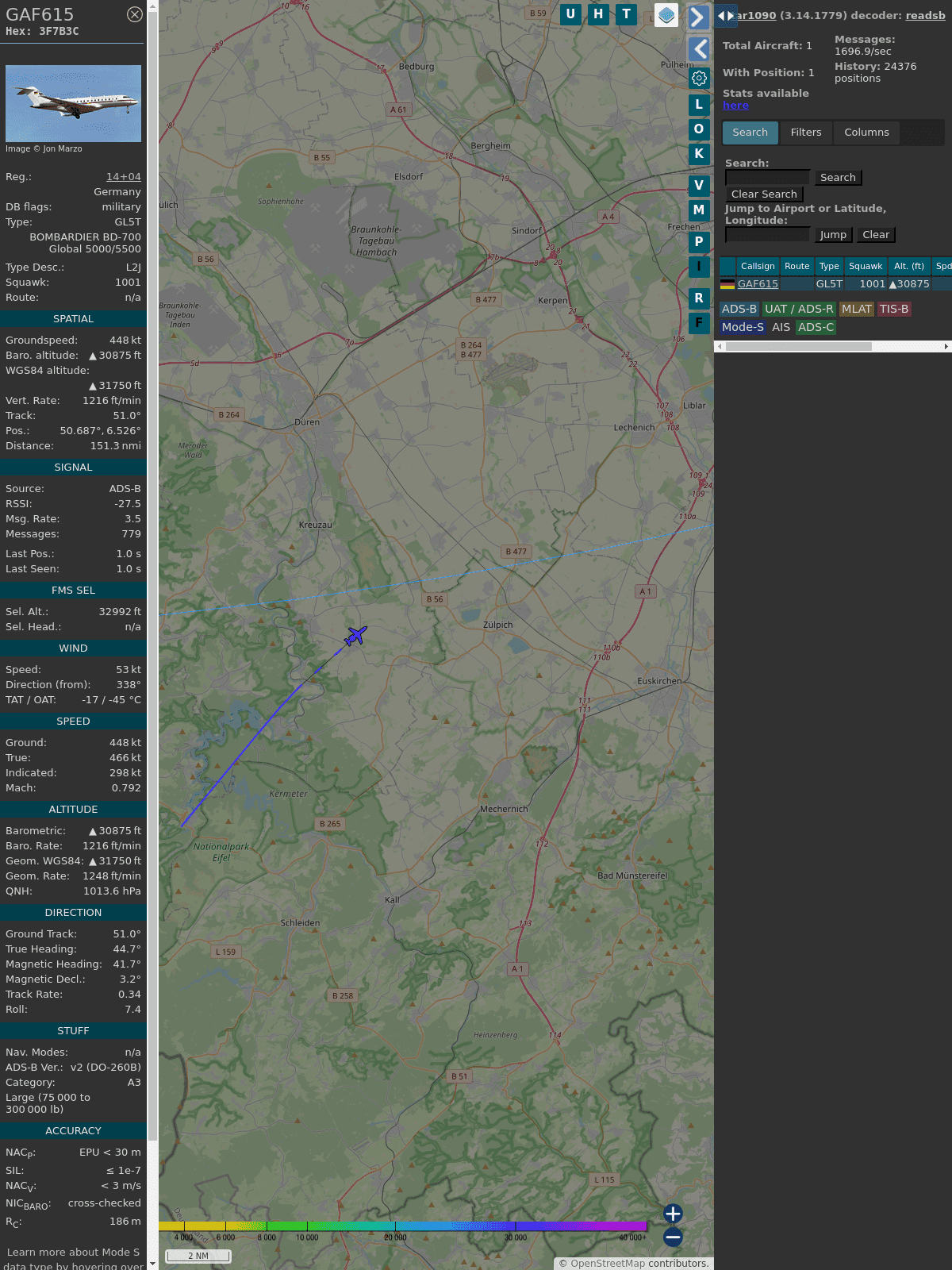This screenshot has height=1270, width=952.
Task: Click the left chevron sidebar collapse arrow
Action: (x=698, y=49)
